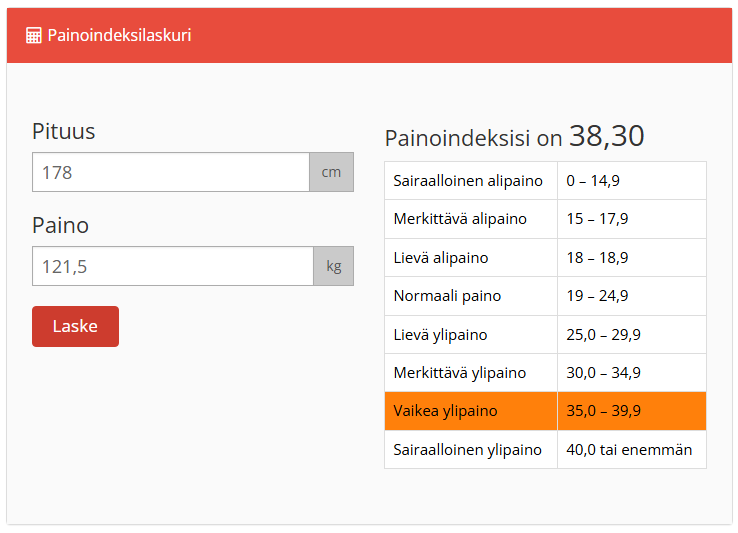Click the Pituus label
738x533 pixels.
(64, 131)
